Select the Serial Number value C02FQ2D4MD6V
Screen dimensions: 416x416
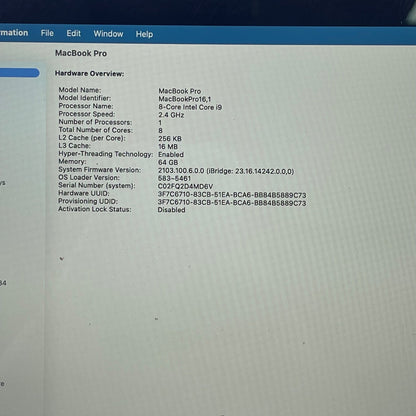[185, 186]
